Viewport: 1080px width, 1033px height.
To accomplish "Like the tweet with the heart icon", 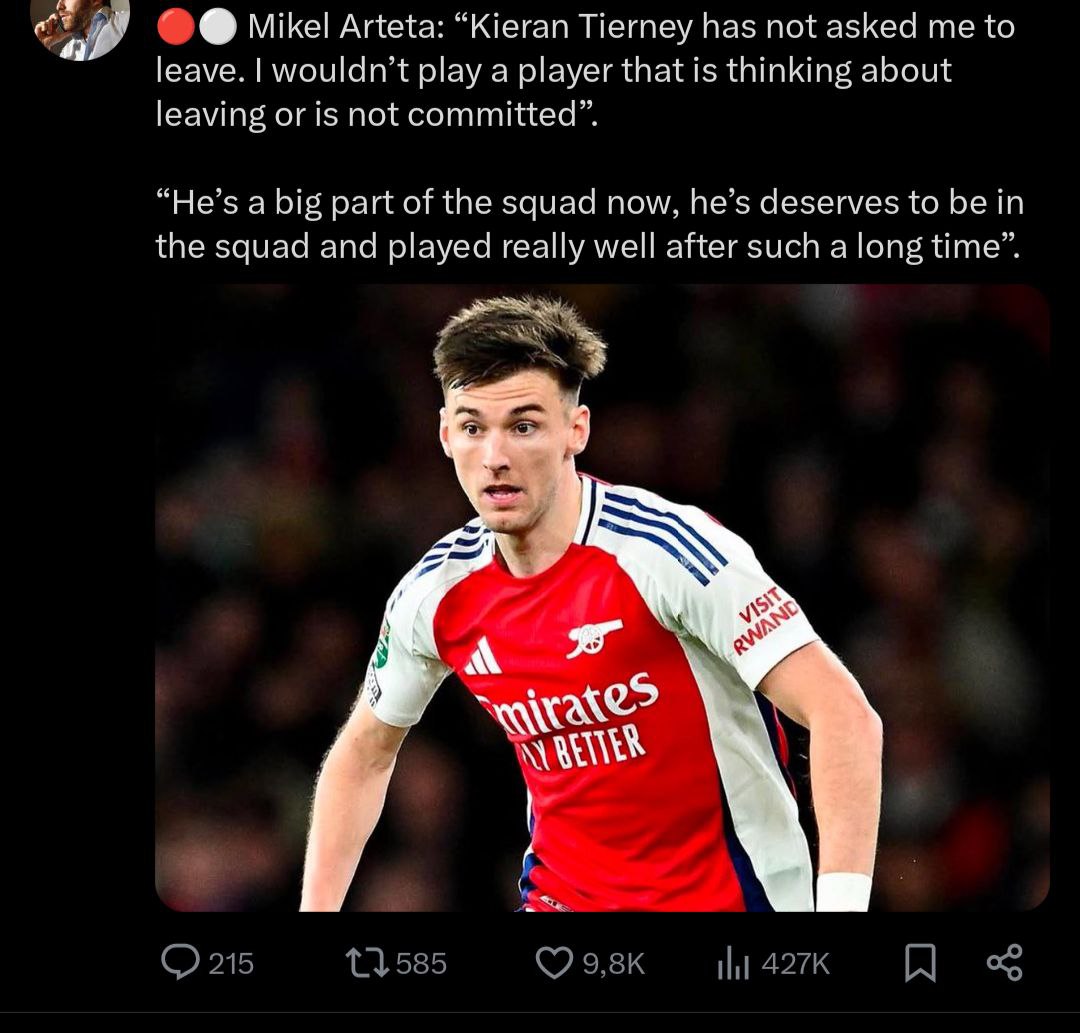I will click(x=553, y=962).
